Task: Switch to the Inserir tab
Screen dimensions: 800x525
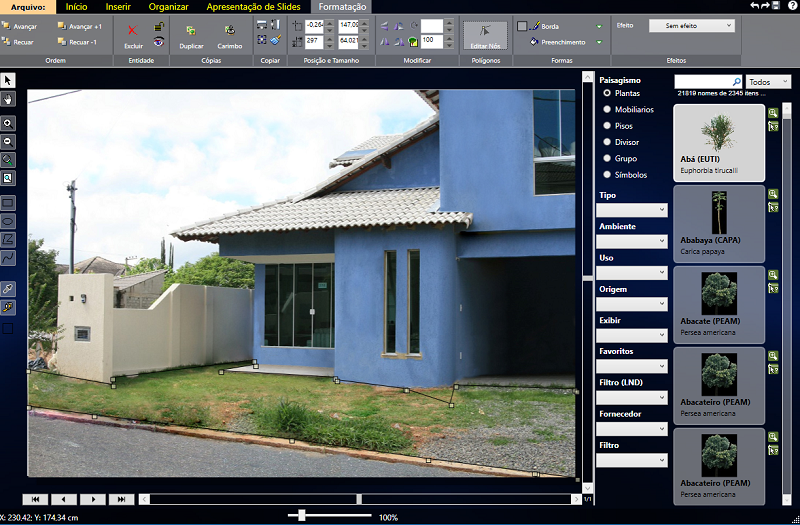Action: coord(118,7)
